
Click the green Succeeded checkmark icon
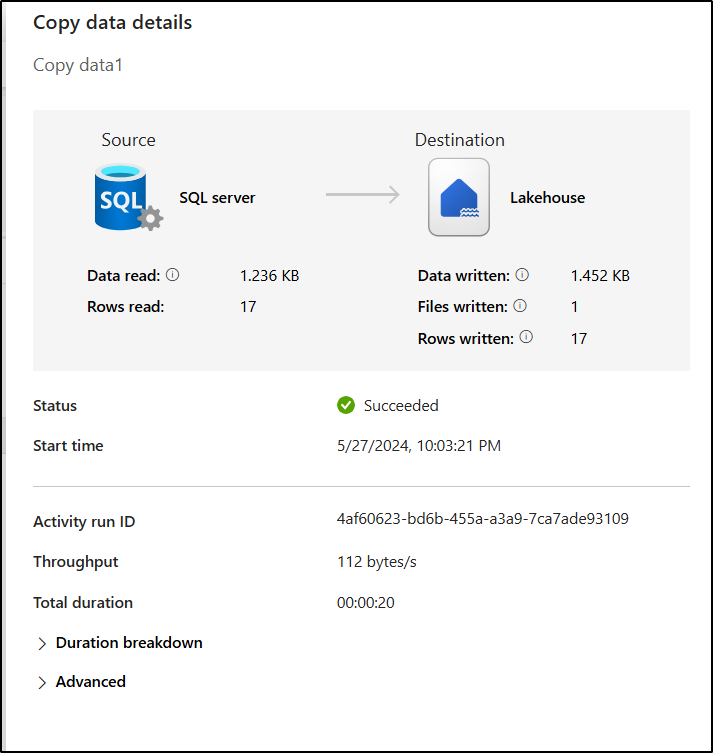(x=346, y=405)
